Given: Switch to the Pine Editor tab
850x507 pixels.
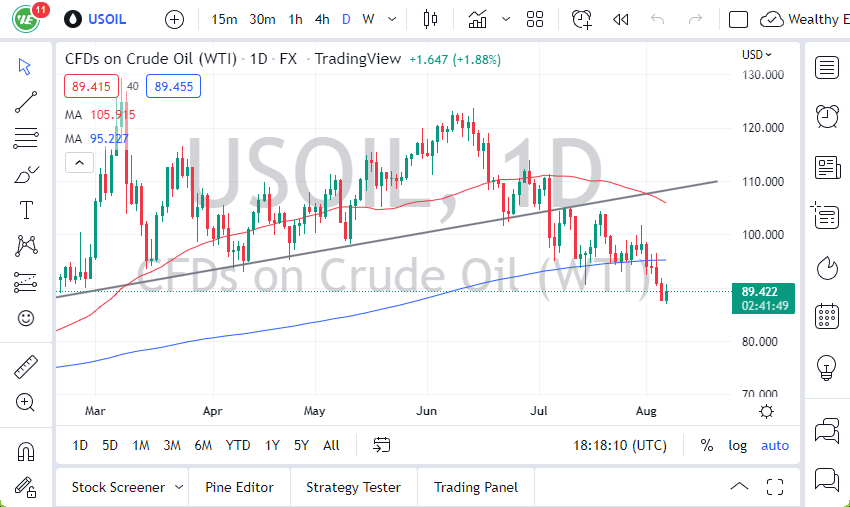Looking at the screenshot, I should (240, 487).
